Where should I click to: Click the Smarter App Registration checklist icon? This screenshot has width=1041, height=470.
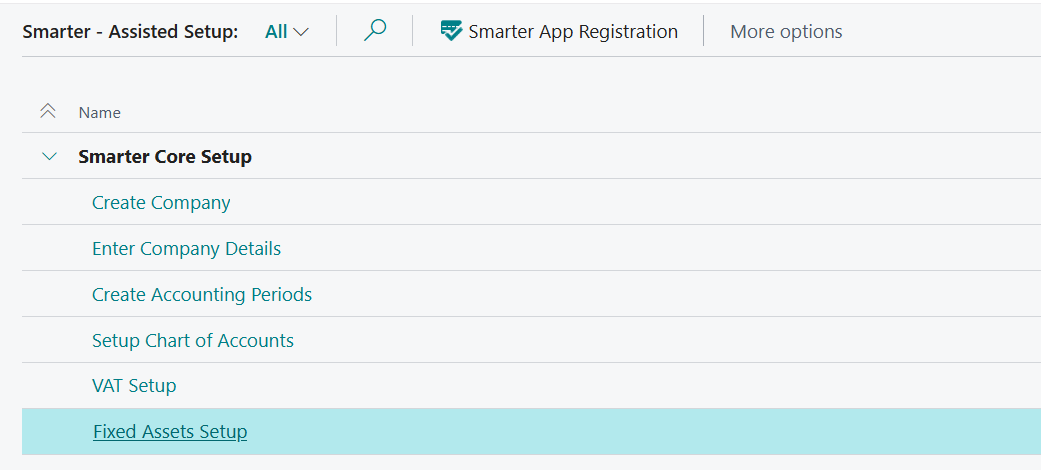tap(451, 31)
